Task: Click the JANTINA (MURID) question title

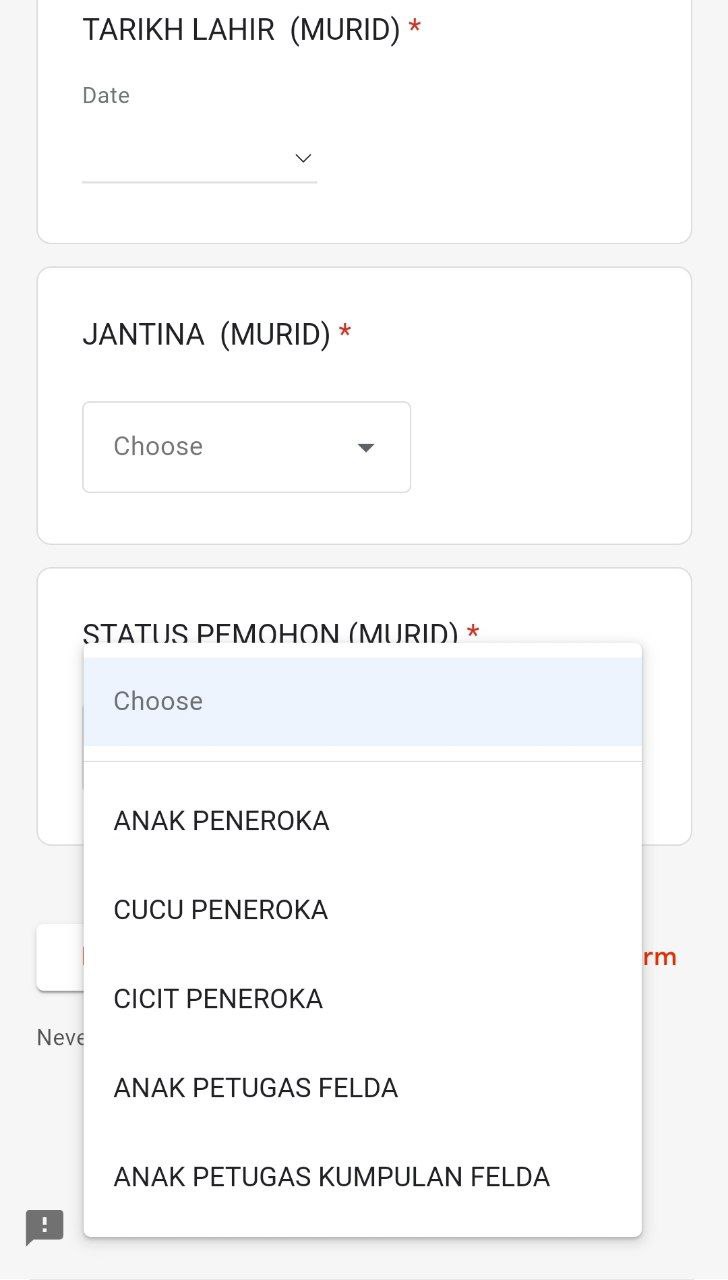Action: pyautogui.click(x=206, y=334)
